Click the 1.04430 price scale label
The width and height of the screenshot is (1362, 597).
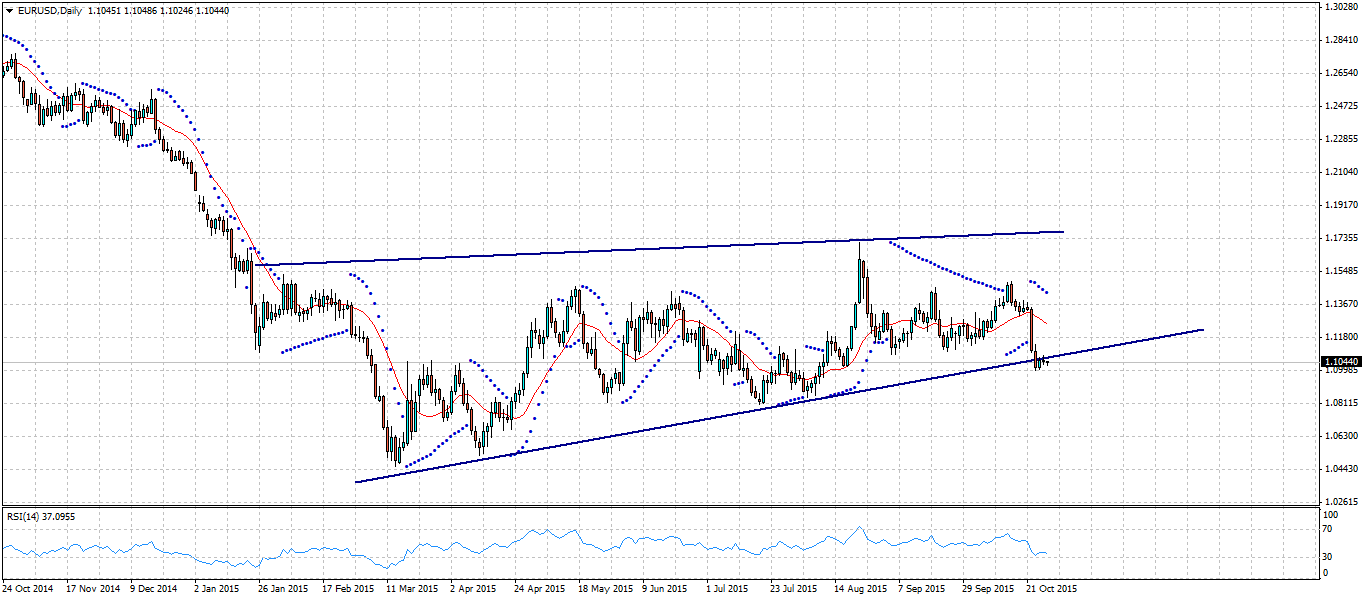[1340, 469]
